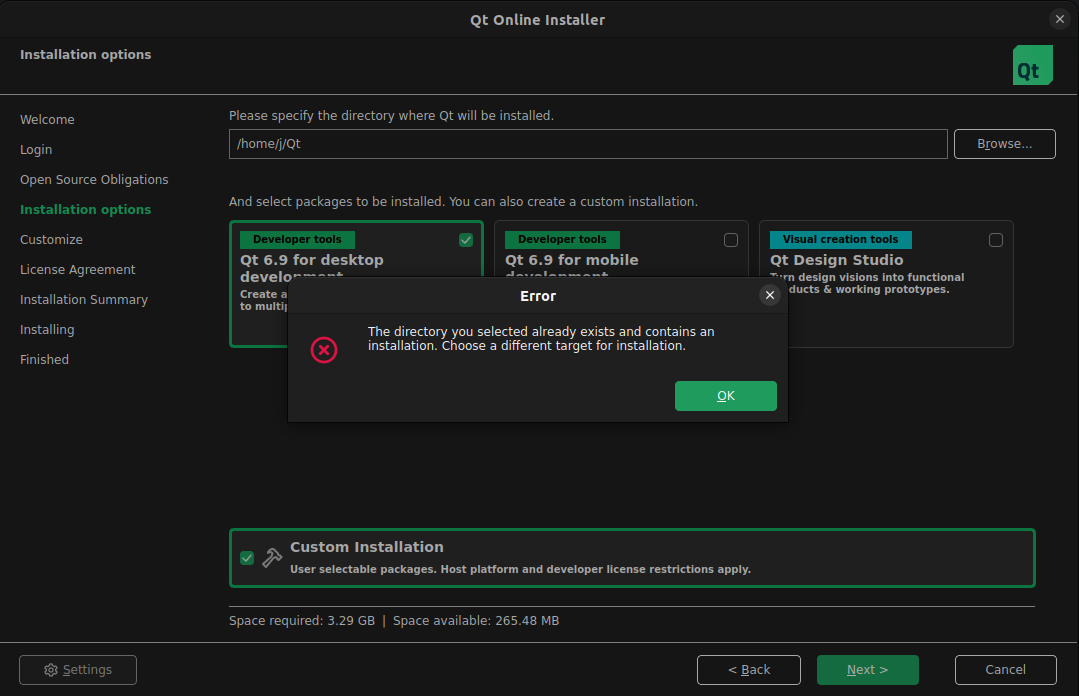
Task: Click 'And select packages to be installed' text
Action: [x=463, y=202]
